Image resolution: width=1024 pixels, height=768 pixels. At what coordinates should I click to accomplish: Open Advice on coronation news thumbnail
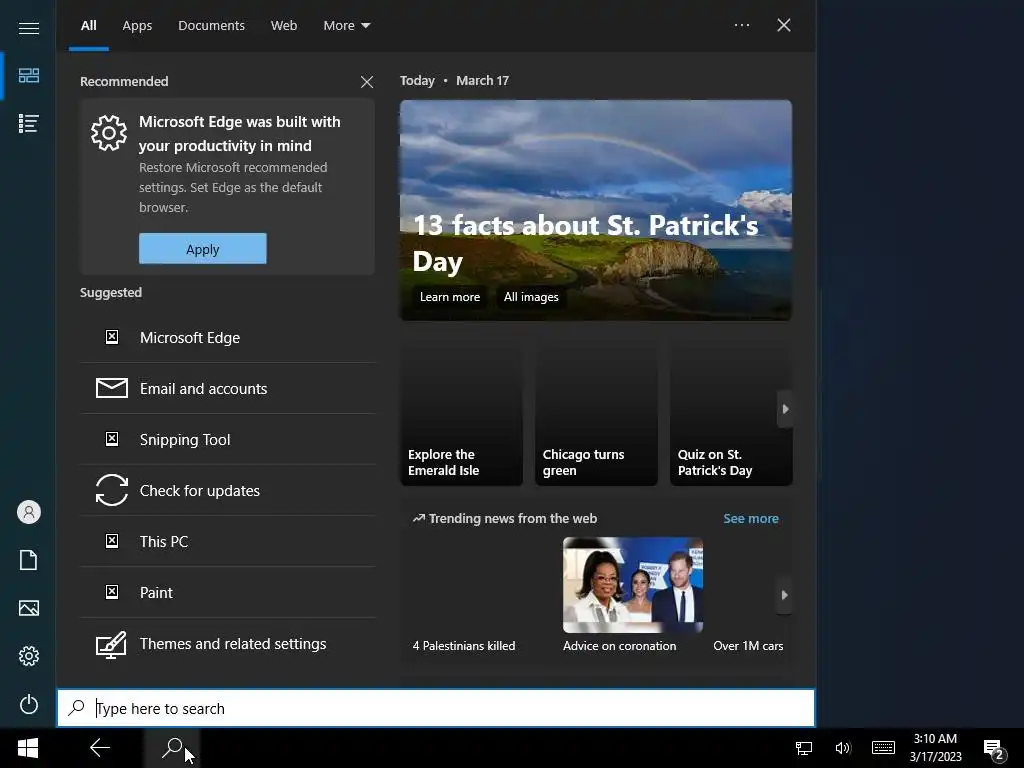tap(633, 585)
